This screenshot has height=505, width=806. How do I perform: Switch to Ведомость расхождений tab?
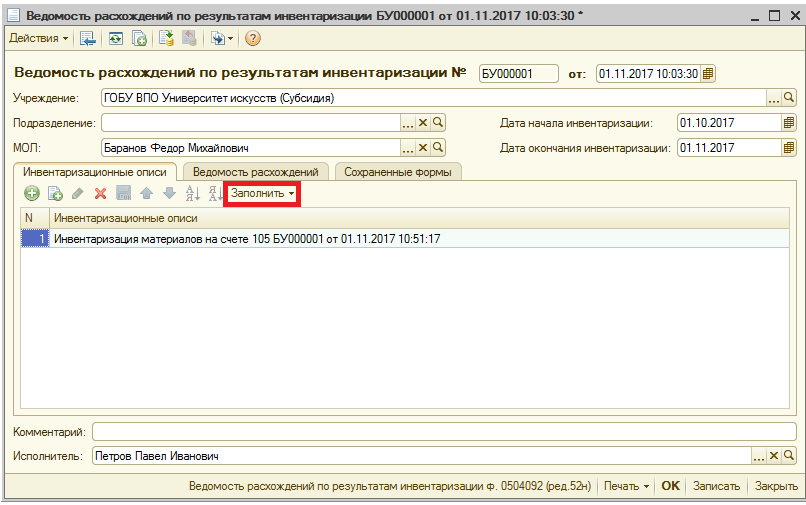pyautogui.click(x=255, y=172)
